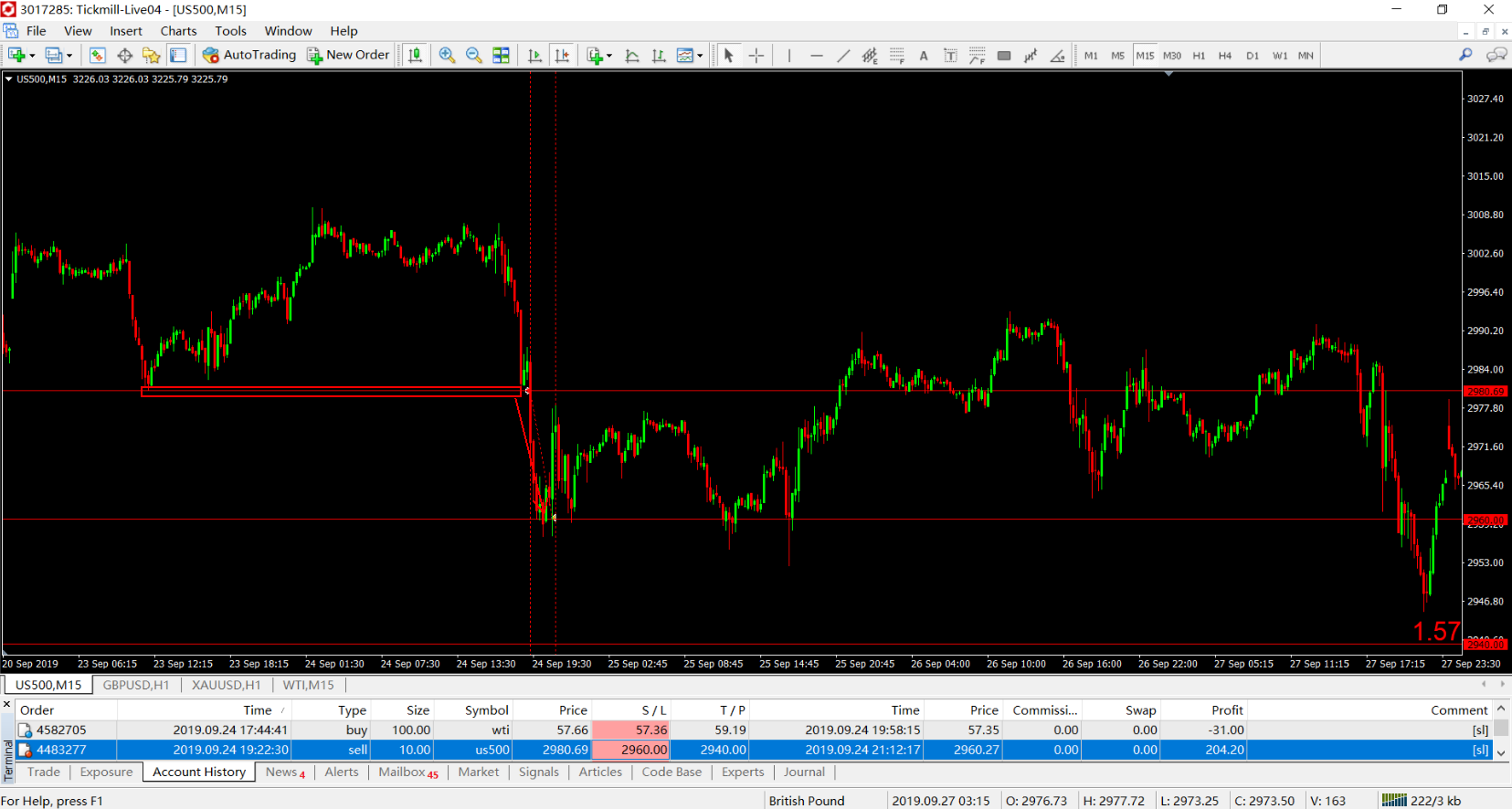Open the chat bubbles icon

1496,55
